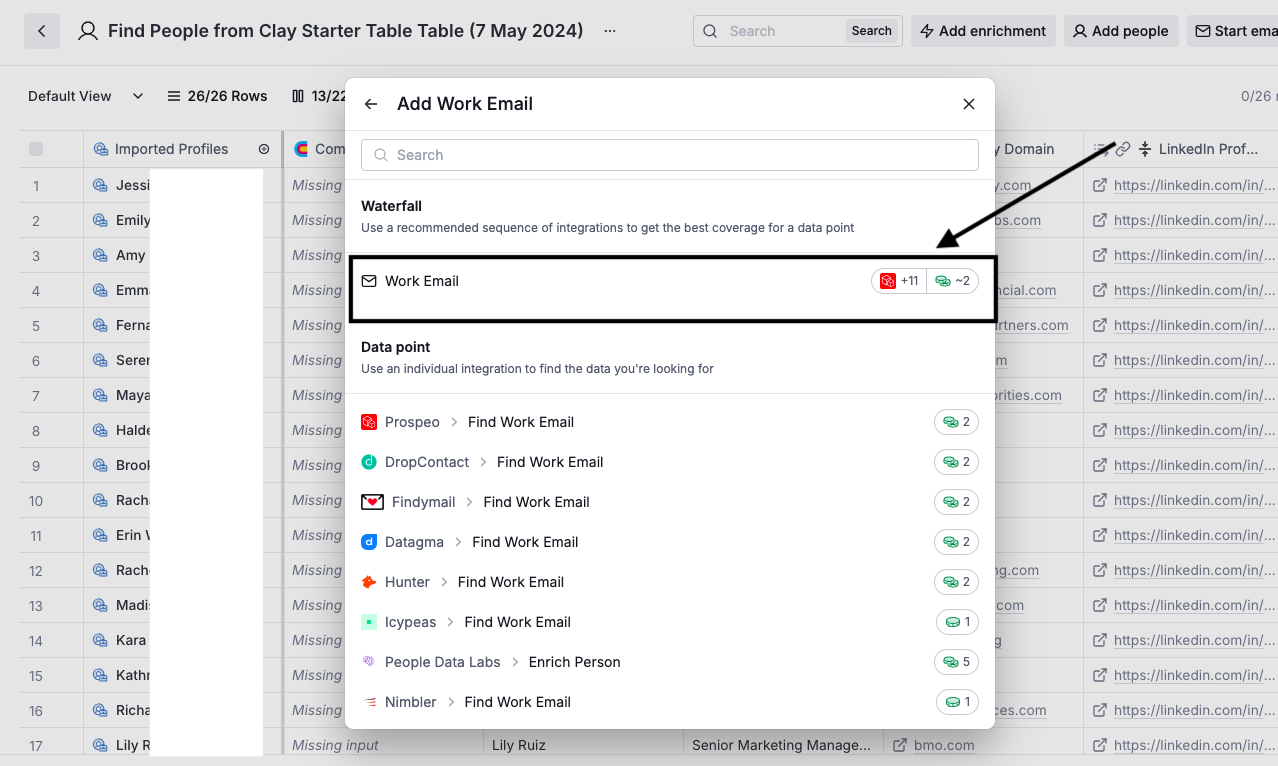This screenshot has height=766, width=1278.
Task: Go back using top-left arrow button
Action: click(41, 31)
